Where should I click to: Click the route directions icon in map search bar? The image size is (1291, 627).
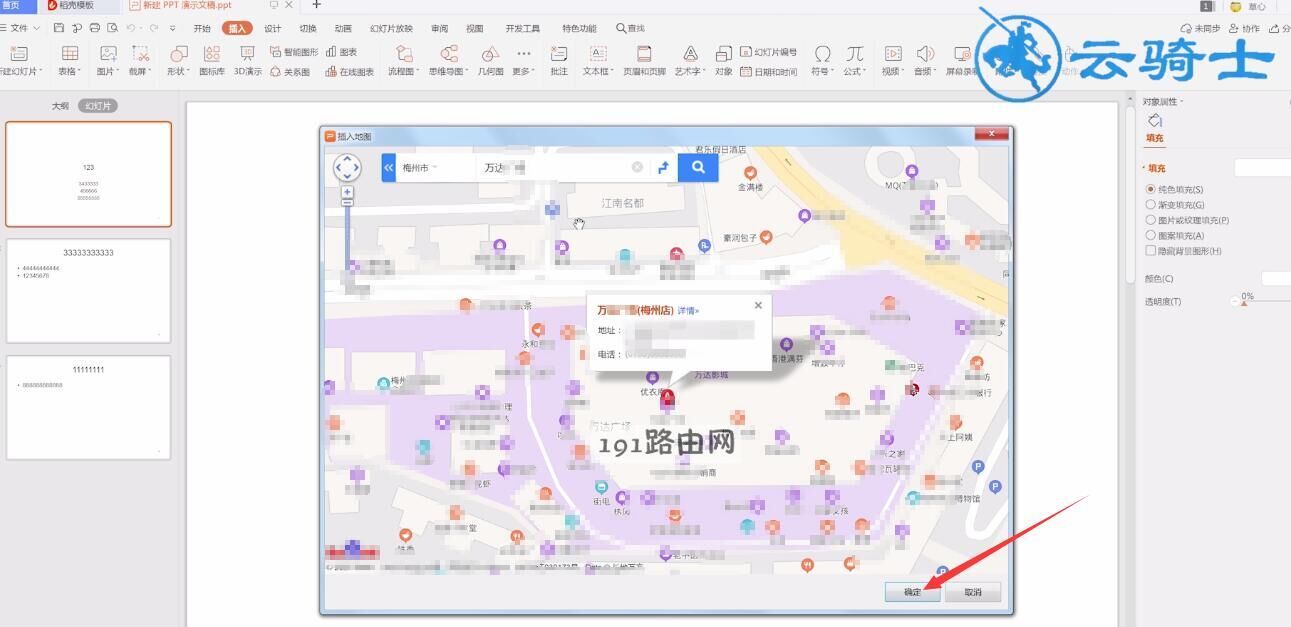pos(662,168)
